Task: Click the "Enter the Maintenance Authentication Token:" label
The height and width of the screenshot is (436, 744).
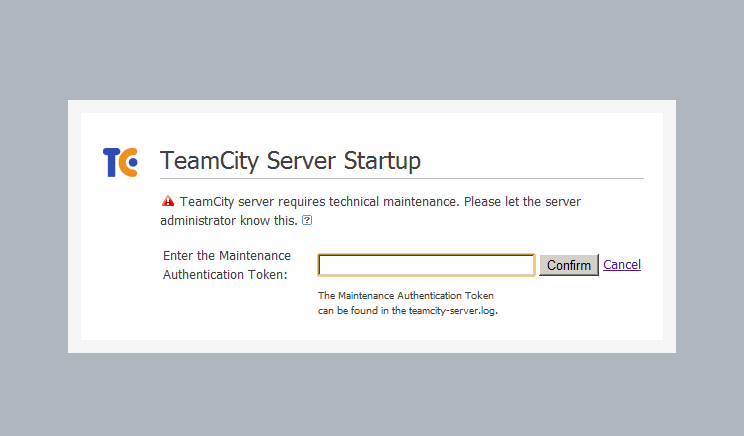Action: pos(227,265)
